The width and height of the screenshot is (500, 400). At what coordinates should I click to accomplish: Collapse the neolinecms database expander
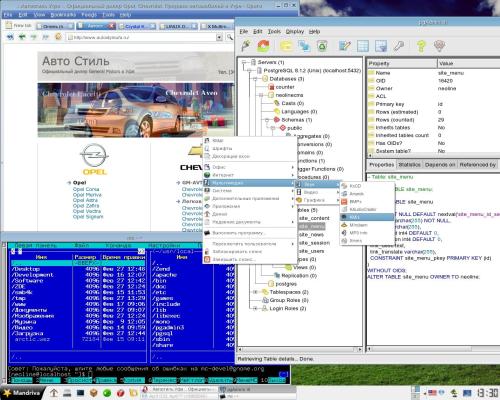(x=262, y=95)
